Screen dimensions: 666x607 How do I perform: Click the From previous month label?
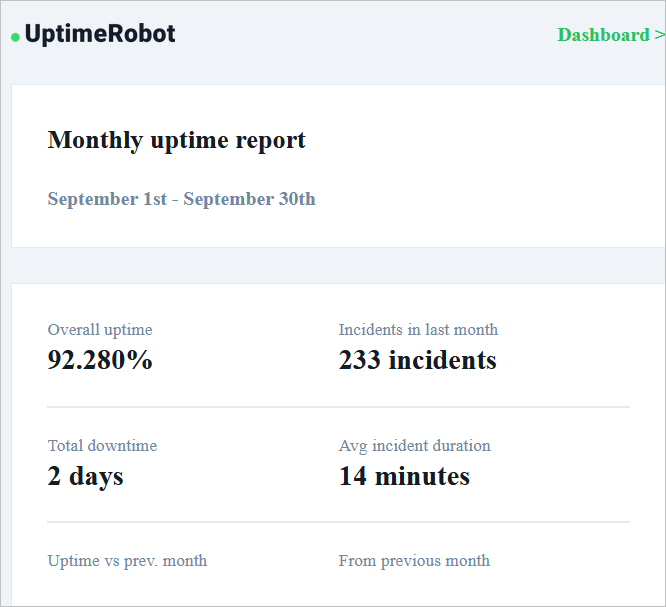[414, 561]
